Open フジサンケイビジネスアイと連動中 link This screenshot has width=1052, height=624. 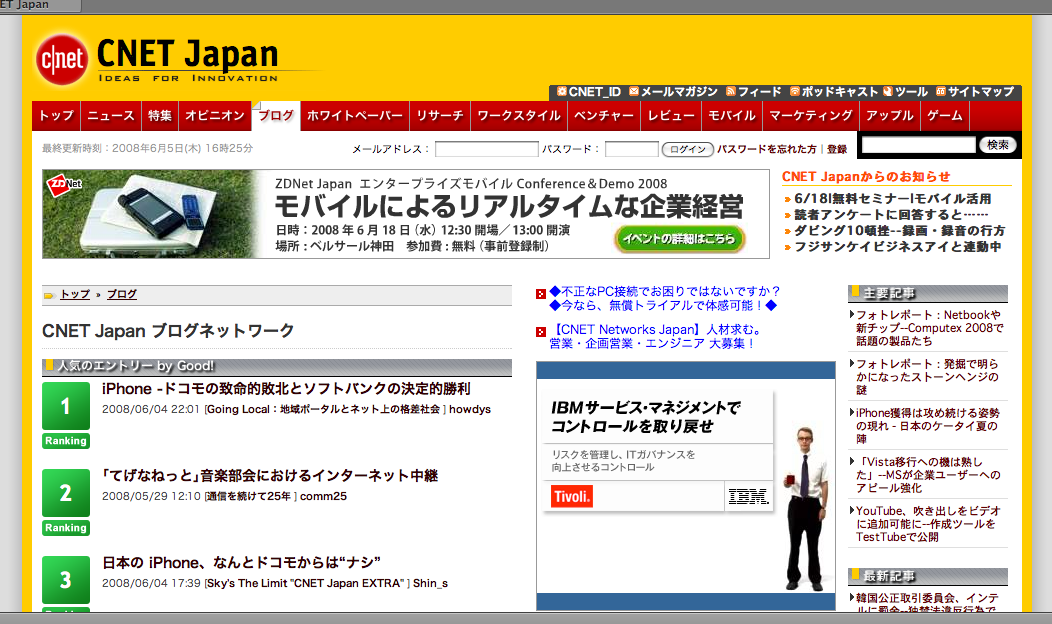coord(898,247)
